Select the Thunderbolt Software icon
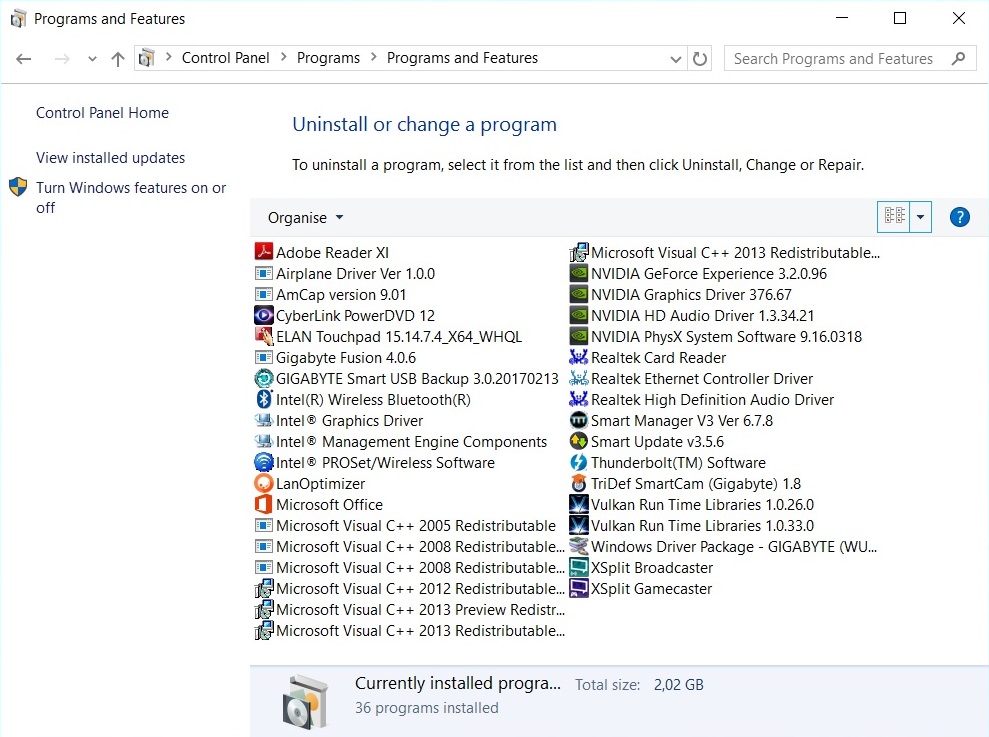 579,463
